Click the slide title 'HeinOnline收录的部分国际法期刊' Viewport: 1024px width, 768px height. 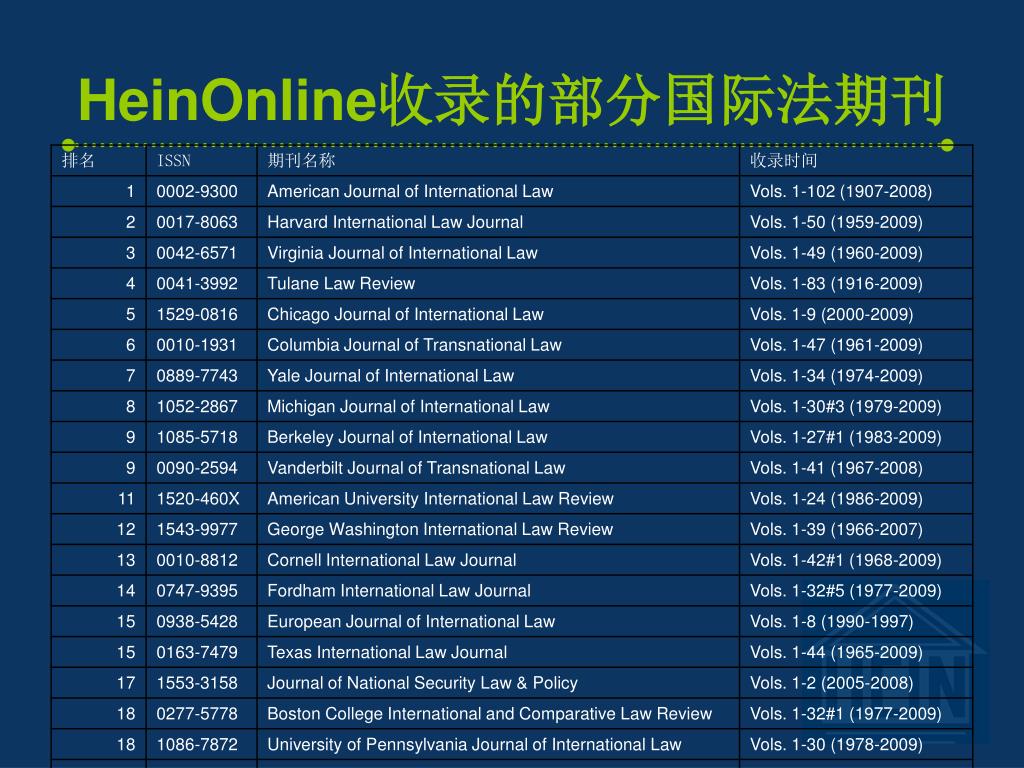click(511, 101)
